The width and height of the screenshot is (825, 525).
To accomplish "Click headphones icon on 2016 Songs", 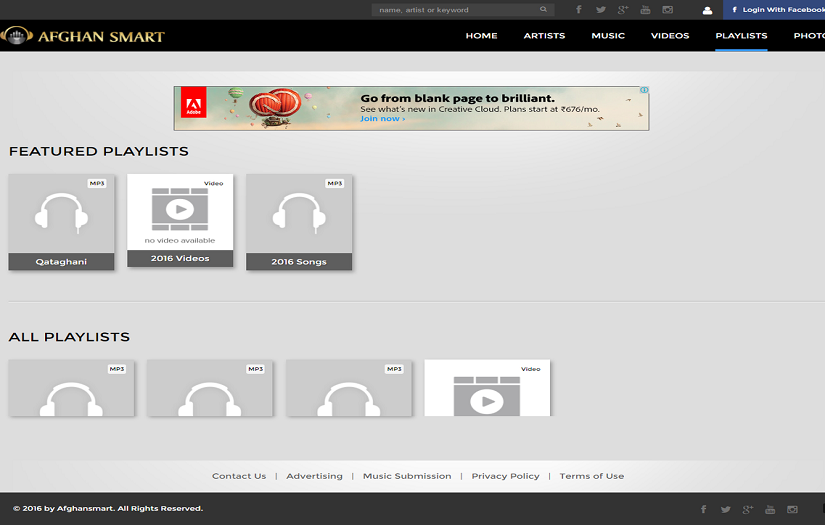I will pos(299,213).
